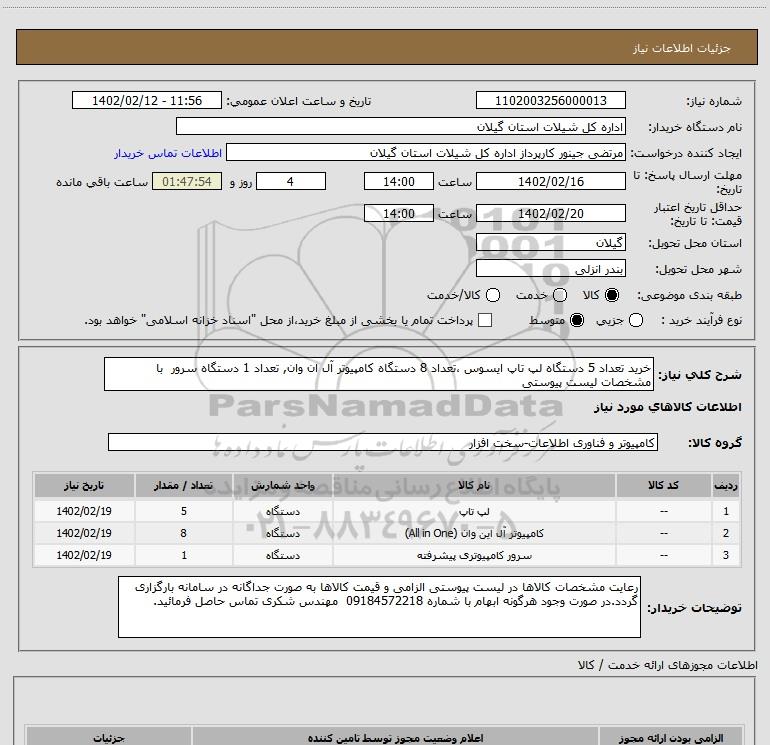Click the جزئیات permits column header
Viewport: 770px width, 745px height.
109,738
